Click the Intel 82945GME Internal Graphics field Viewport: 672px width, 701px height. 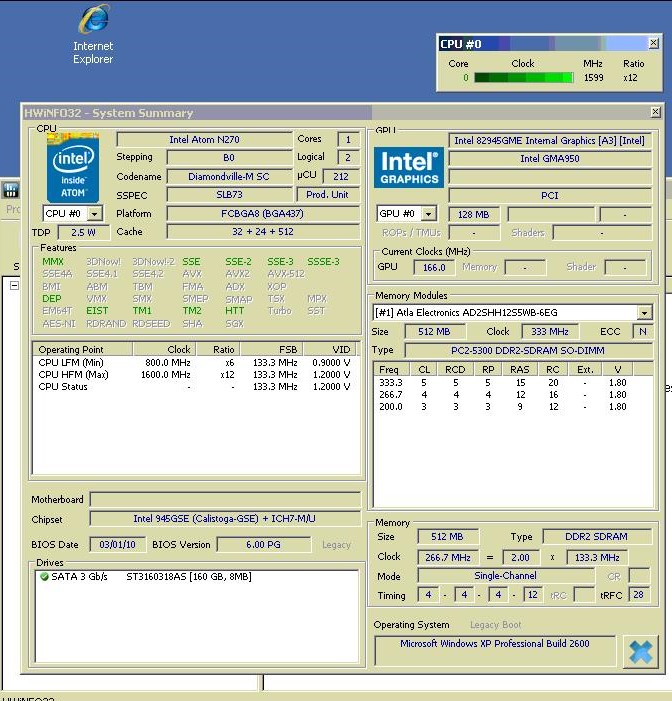tap(549, 140)
